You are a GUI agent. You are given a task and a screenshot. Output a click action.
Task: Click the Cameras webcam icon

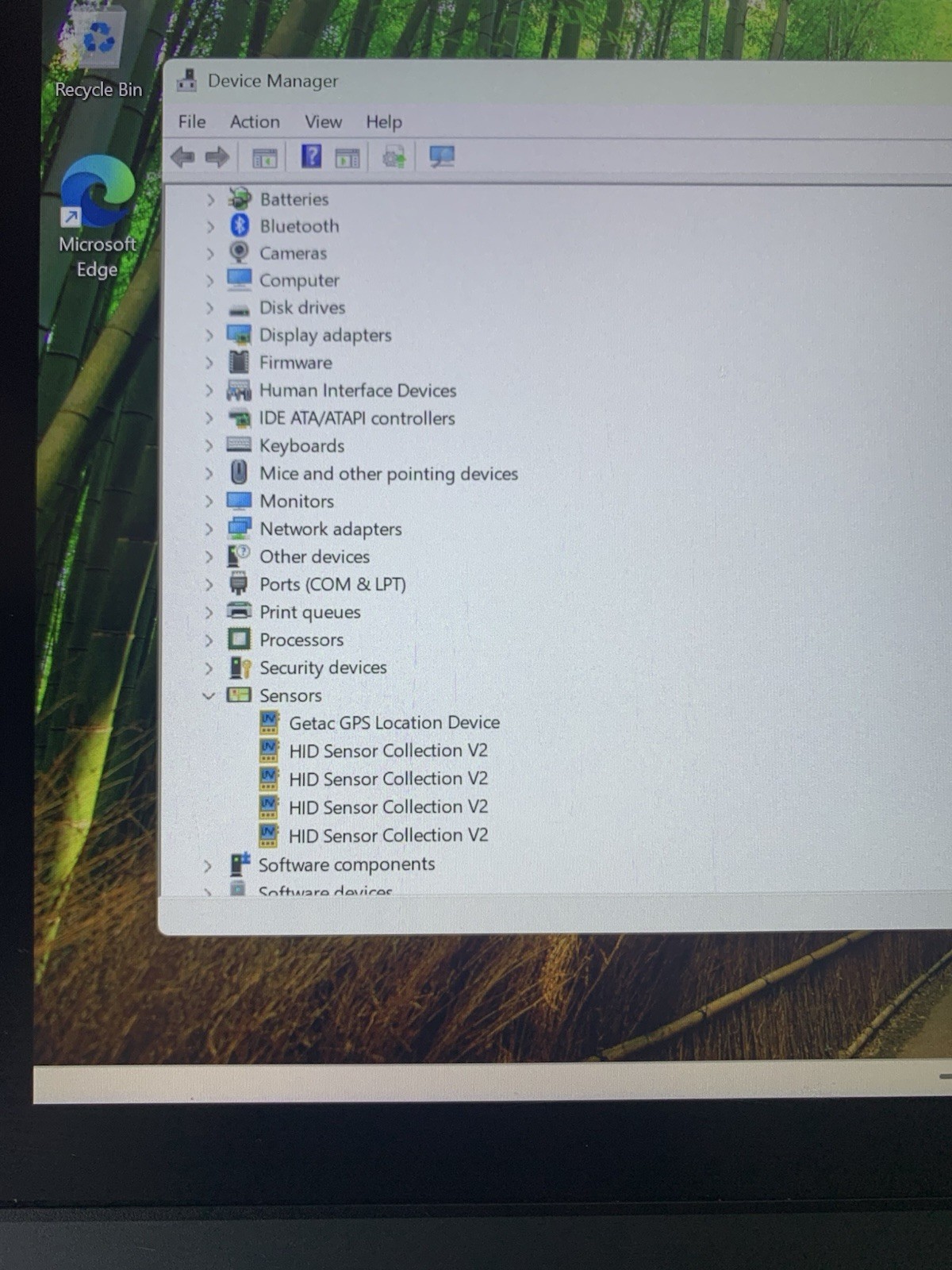point(239,252)
